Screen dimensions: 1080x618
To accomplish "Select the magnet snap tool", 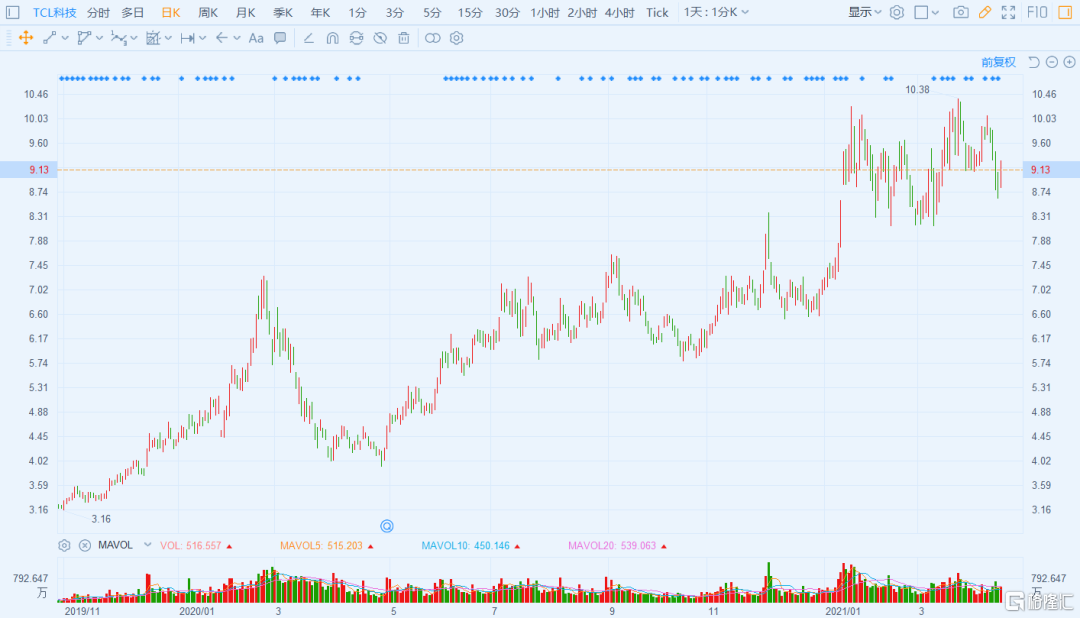I will [x=331, y=38].
